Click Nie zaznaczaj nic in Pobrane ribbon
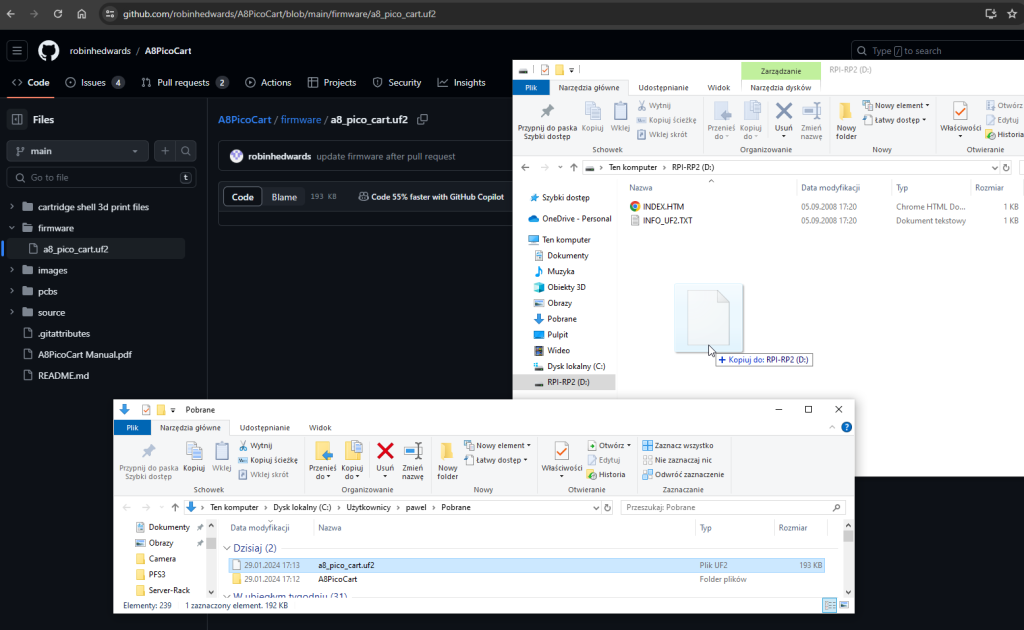The image size is (1024, 630). (x=677, y=460)
